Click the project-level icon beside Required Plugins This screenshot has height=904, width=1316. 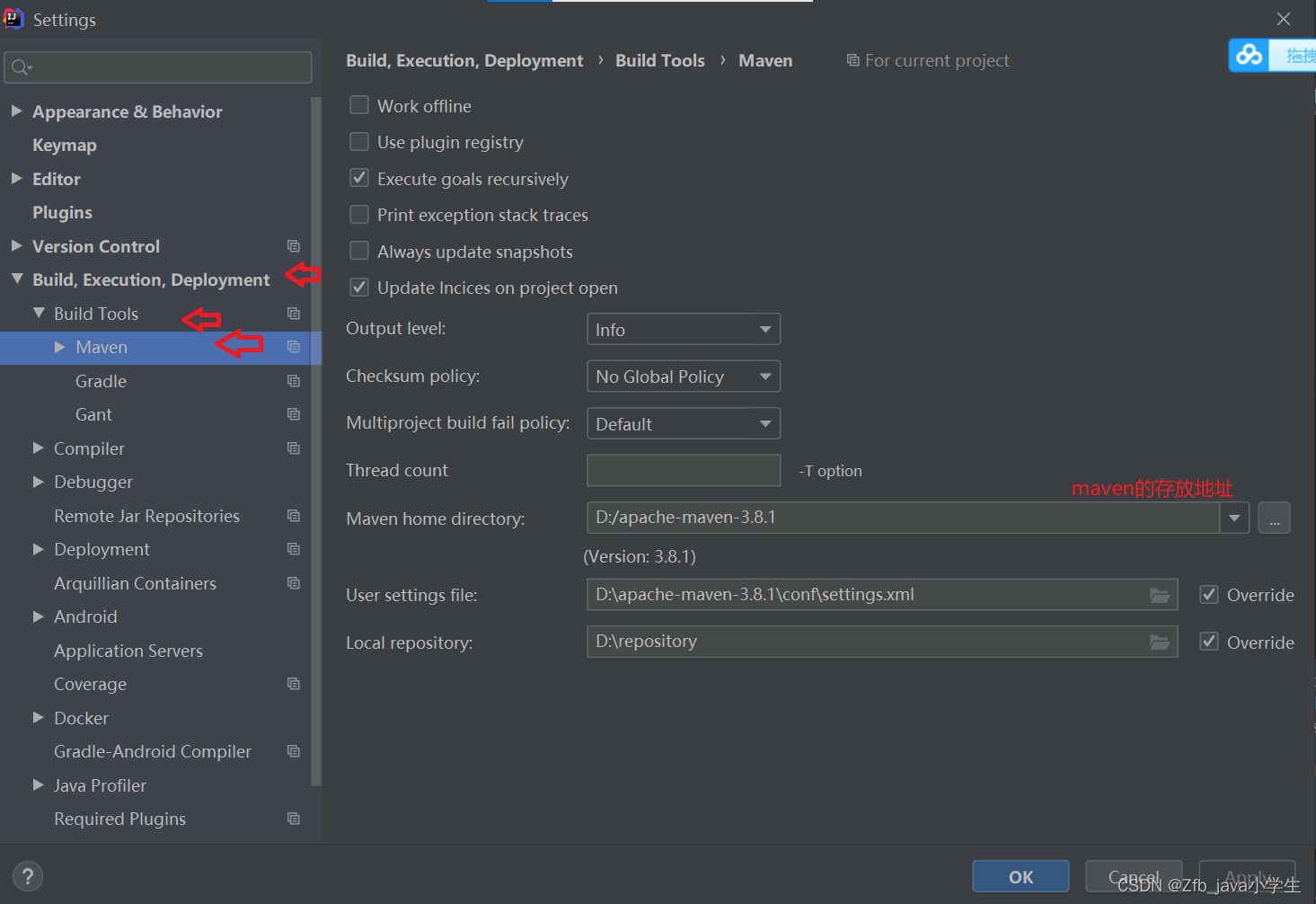pyautogui.click(x=293, y=819)
